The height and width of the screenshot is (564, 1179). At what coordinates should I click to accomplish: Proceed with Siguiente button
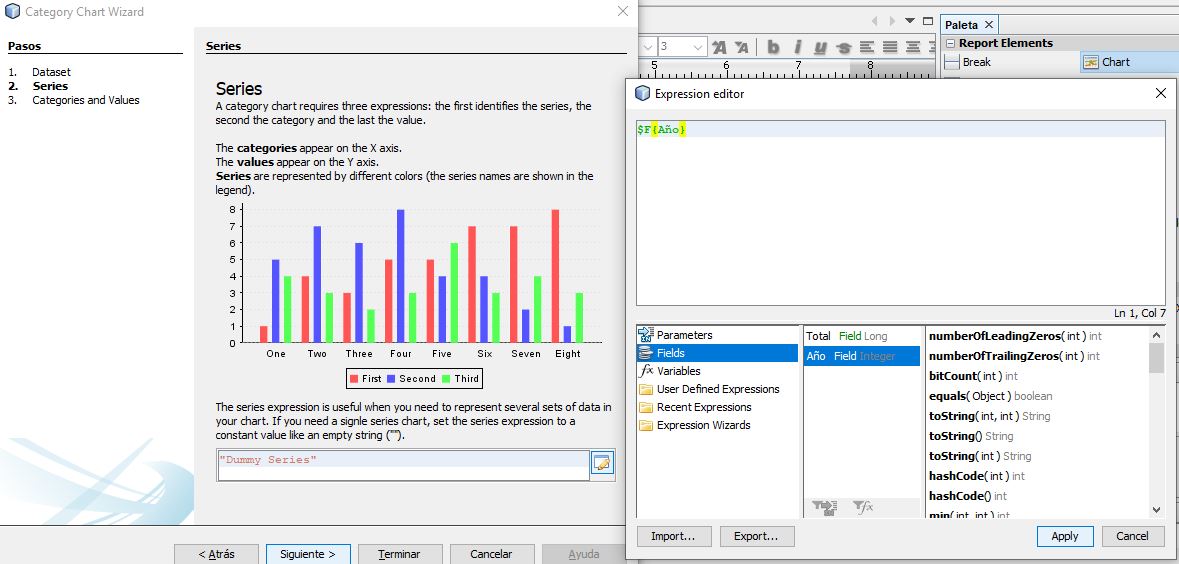[308, 554]
